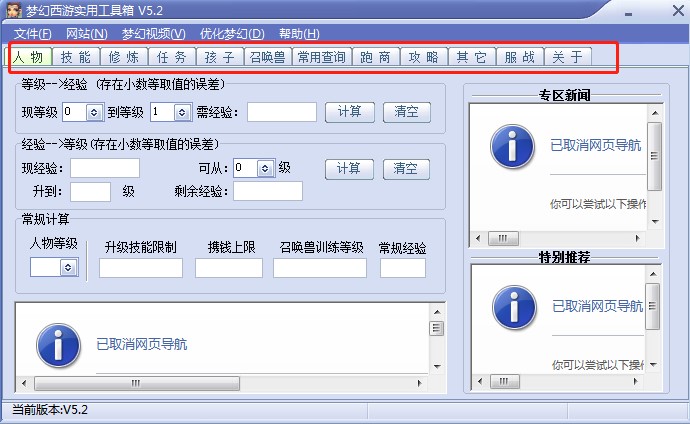
Task: Click the 现等级 spinner arrows
Action: [94, 113]
